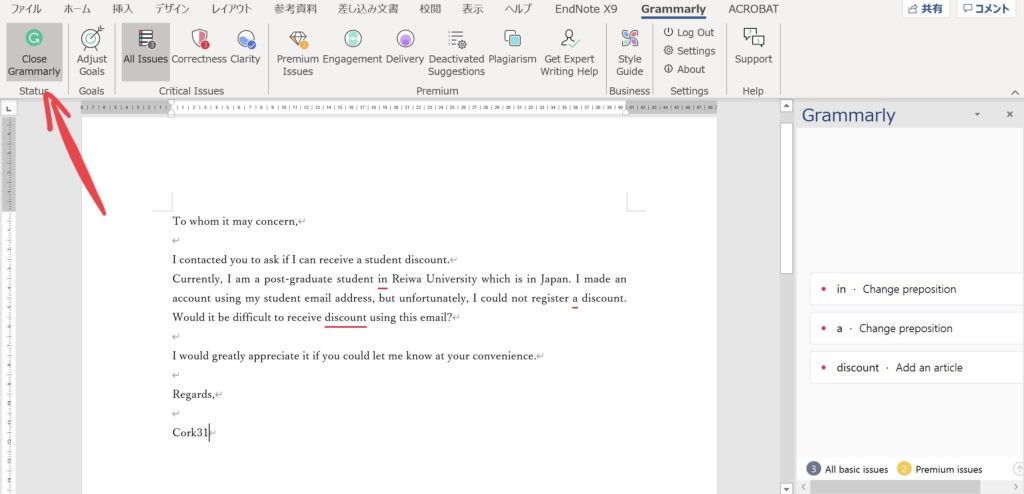This screenshot has width=1024, height=494.
Task: Click Get Expert Writing Help
Action: (569, 52)
